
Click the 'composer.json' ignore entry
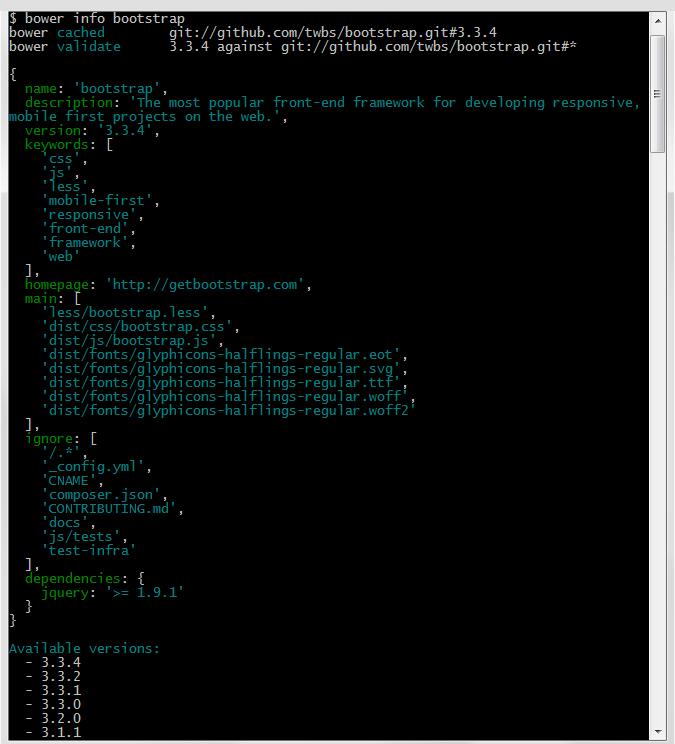point(101,495)
